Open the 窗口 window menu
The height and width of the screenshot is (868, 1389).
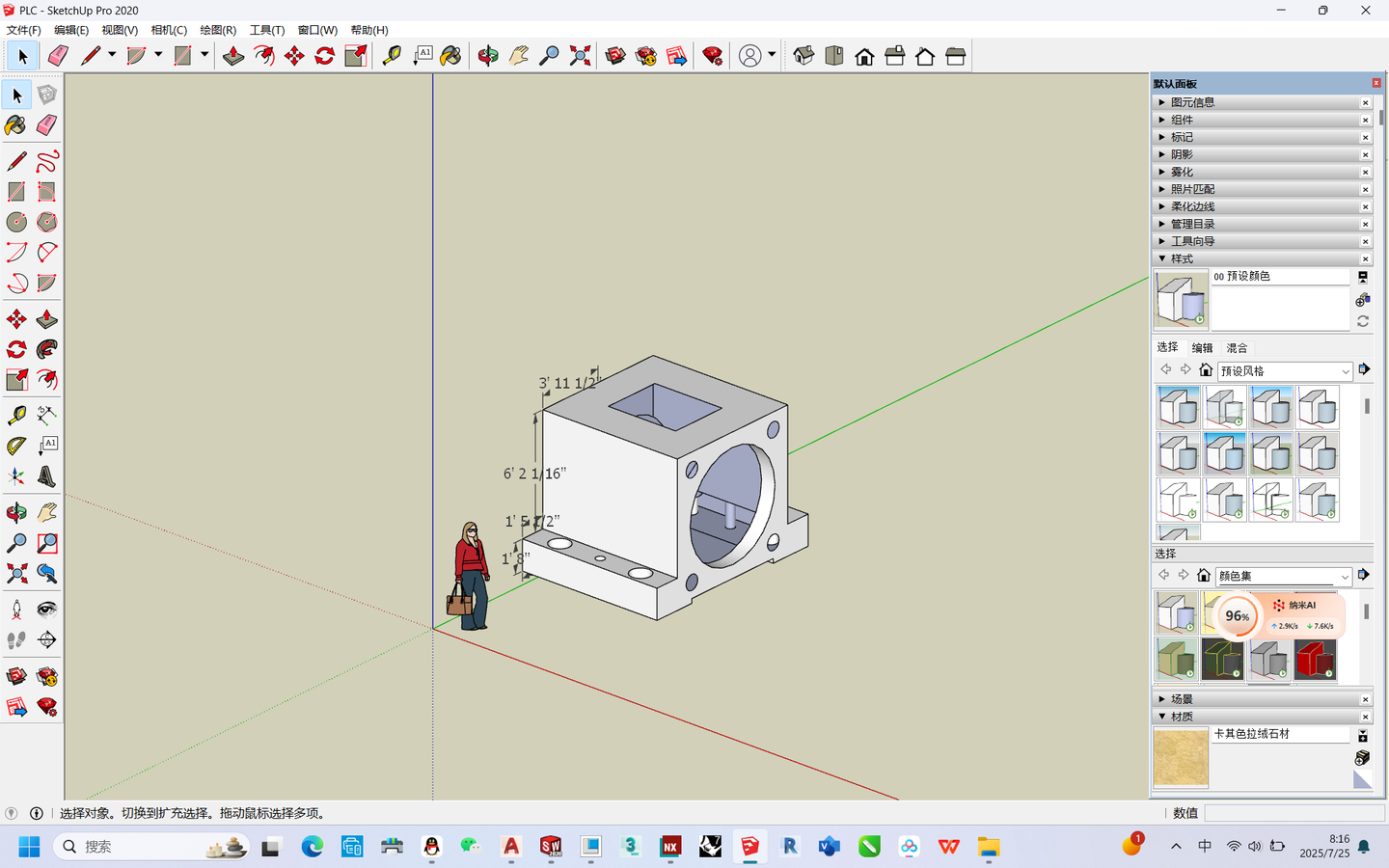(x=315, y=30)
